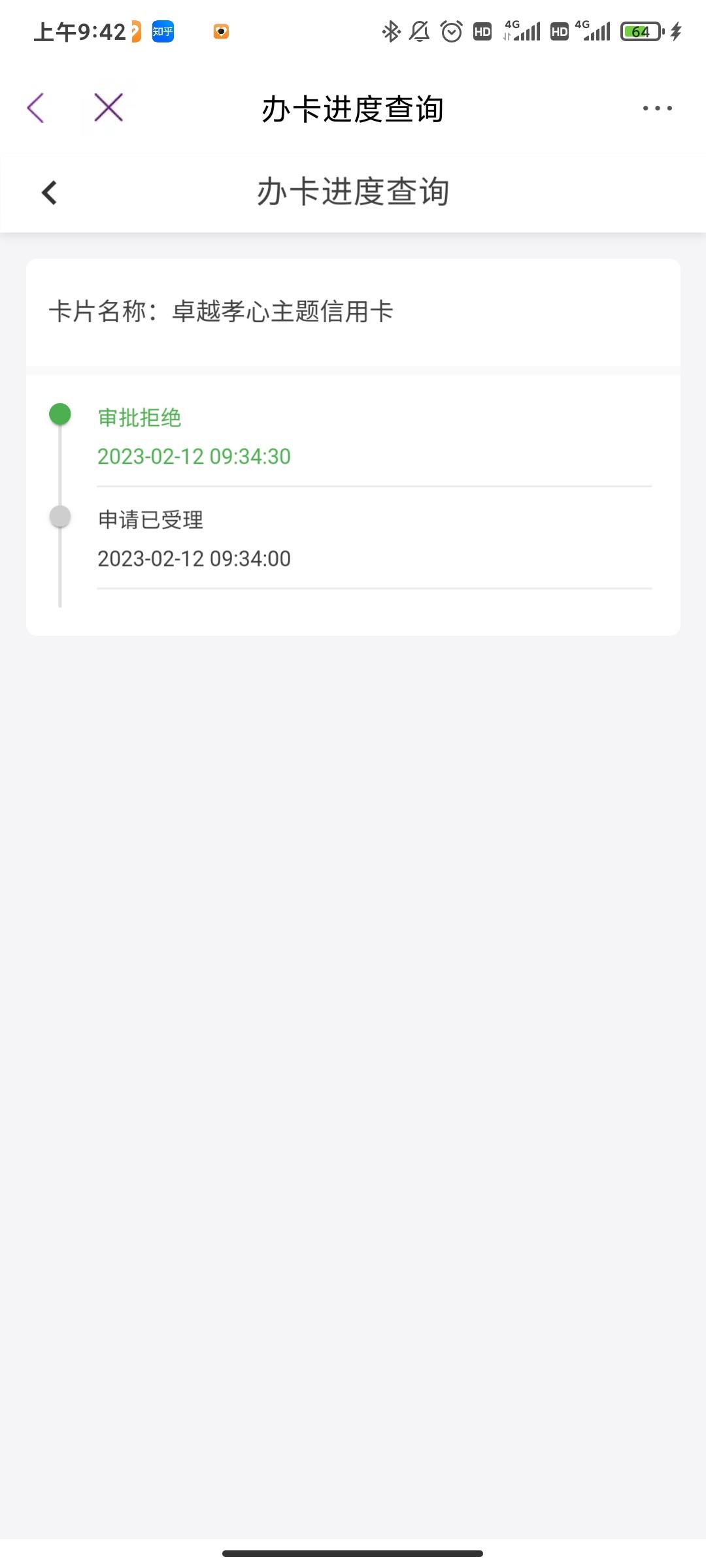This screenshot has width=706, height=1568.
Task: Select the green 审批拒绝 timeline dot
Action: (60, 414)
